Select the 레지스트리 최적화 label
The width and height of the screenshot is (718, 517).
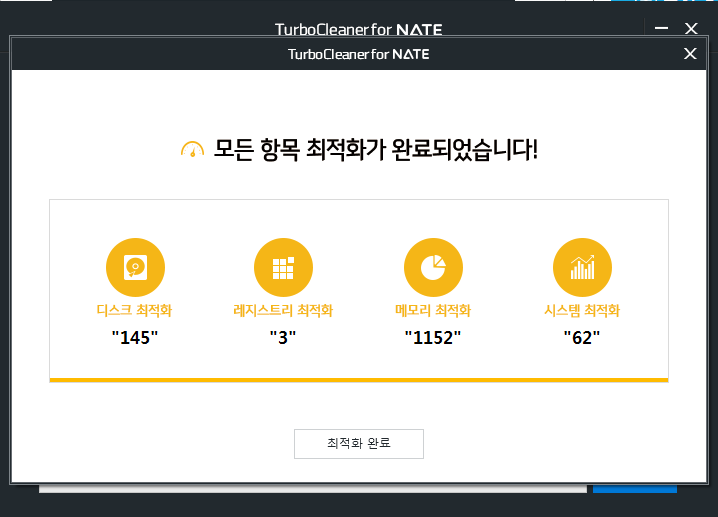(x=283, y=310)
